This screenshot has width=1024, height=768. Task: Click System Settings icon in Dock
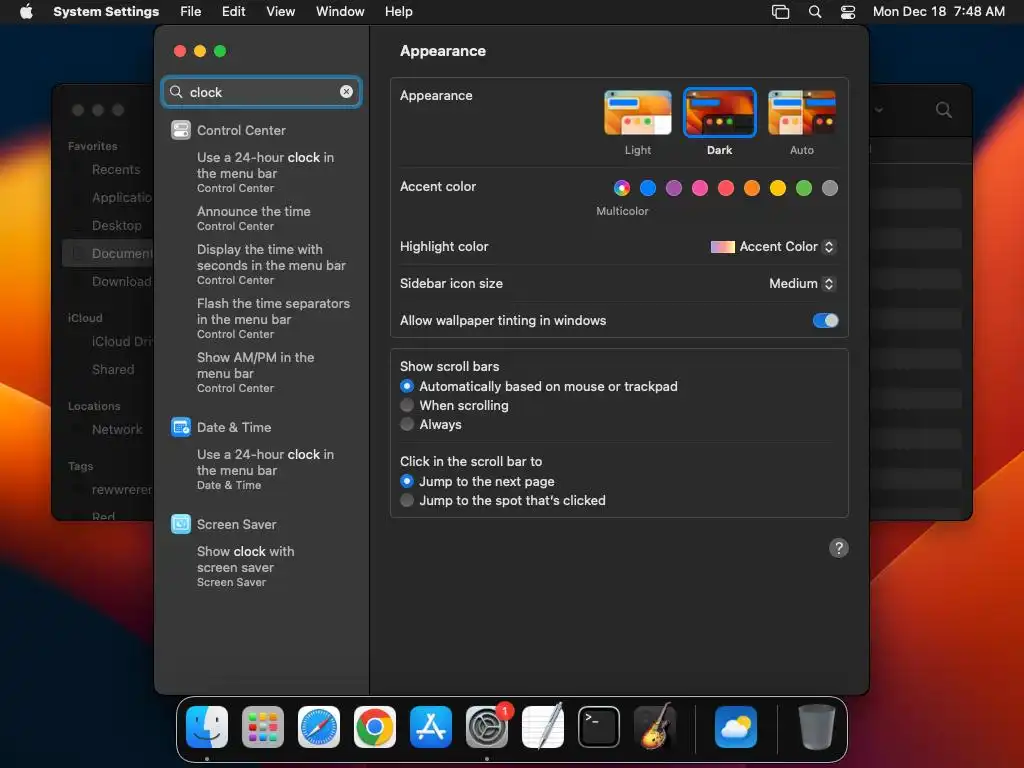[x=487, y=727]
